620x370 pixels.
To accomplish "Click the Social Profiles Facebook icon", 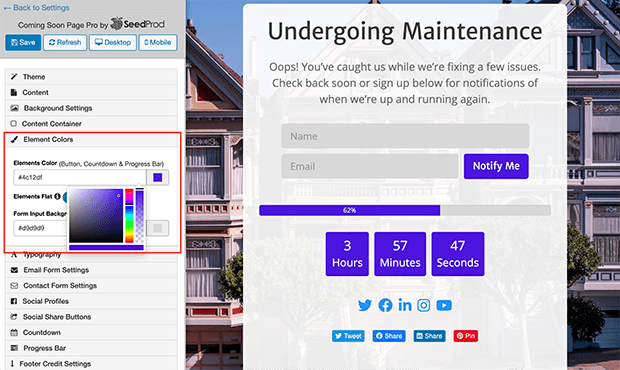I will point(14,301).
